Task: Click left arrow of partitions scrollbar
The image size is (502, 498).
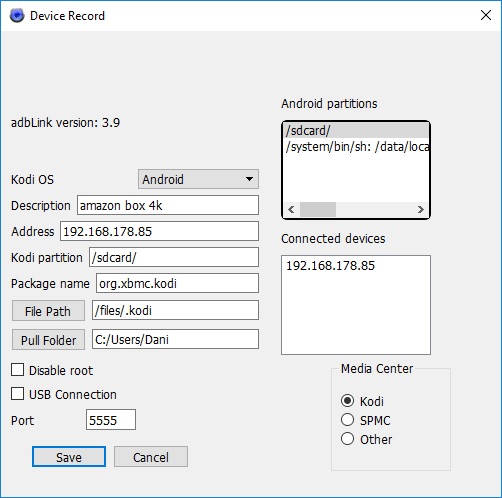Action: point(291,209)
